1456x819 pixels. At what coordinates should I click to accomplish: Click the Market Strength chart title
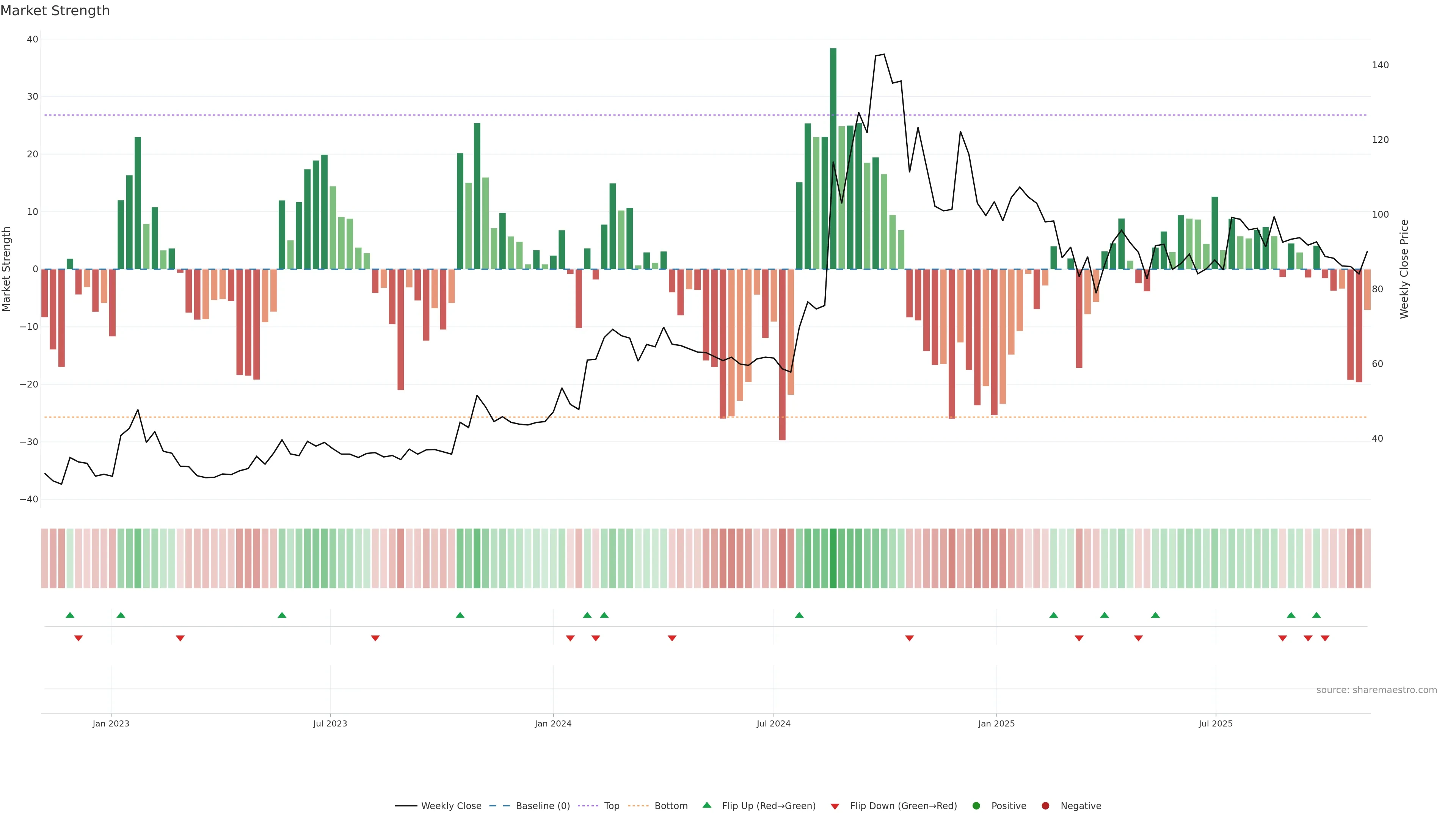55,11
